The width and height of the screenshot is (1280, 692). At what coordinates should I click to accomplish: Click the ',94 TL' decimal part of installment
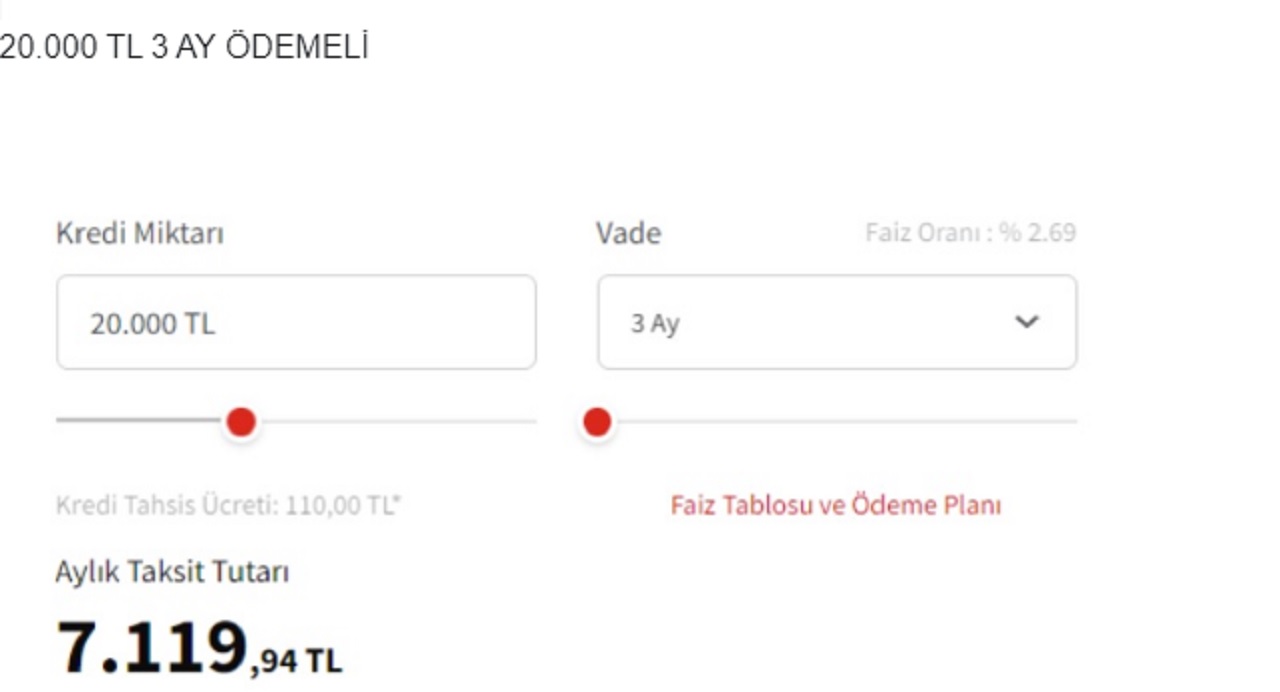coord(296,659)
